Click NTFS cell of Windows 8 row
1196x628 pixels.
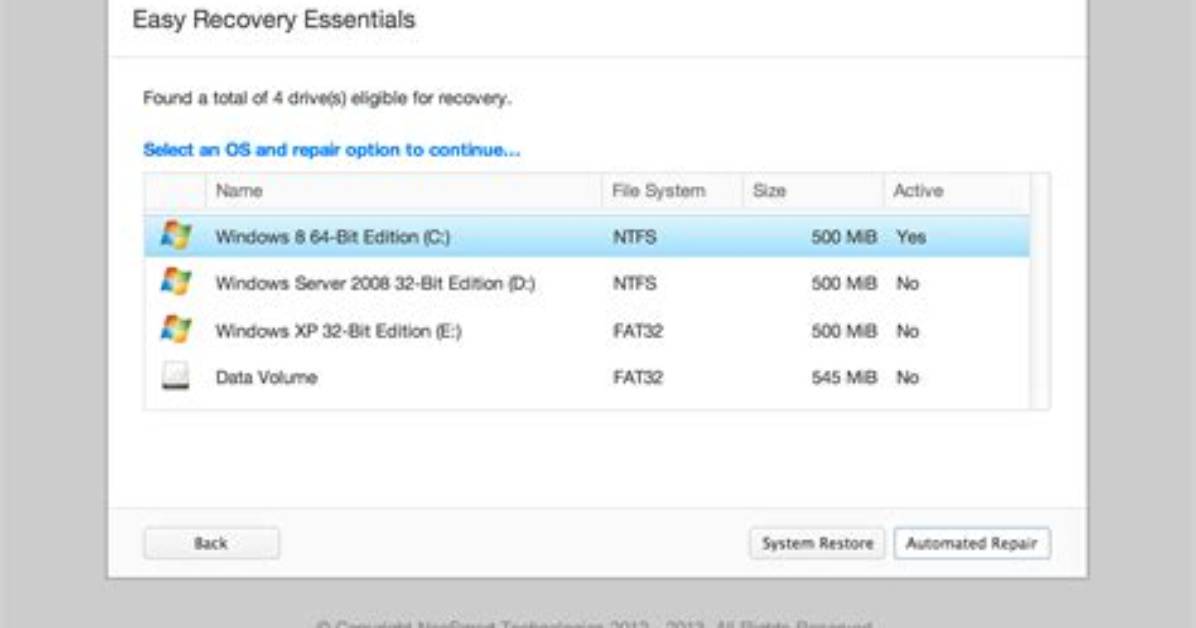pos(635,237)
